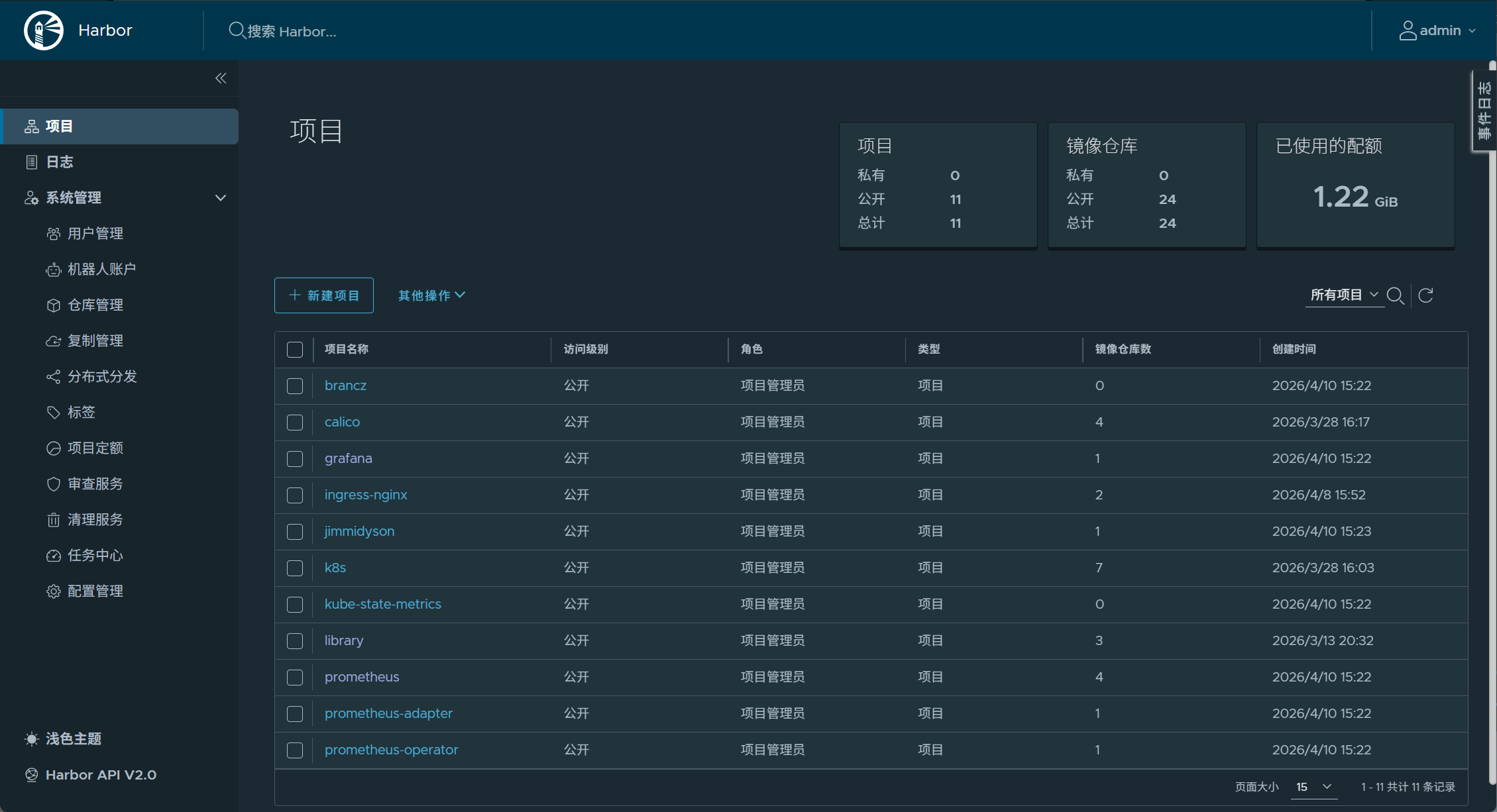The height and width of the screenshot is (812, 1497).
Task: Click the Harbor lighthouse logo
Action: point(44,30)
